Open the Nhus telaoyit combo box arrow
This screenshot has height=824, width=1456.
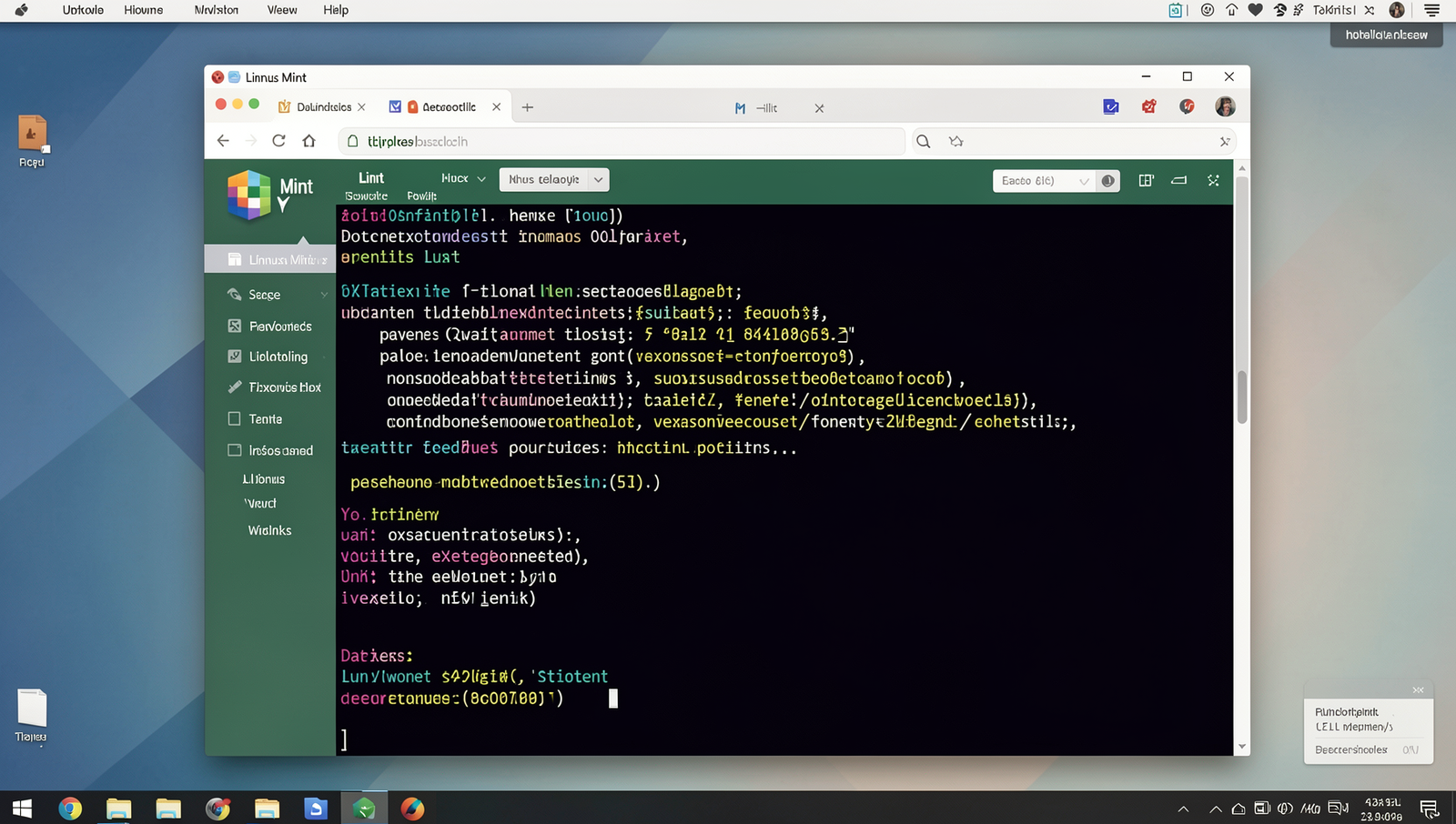point(598,179)
